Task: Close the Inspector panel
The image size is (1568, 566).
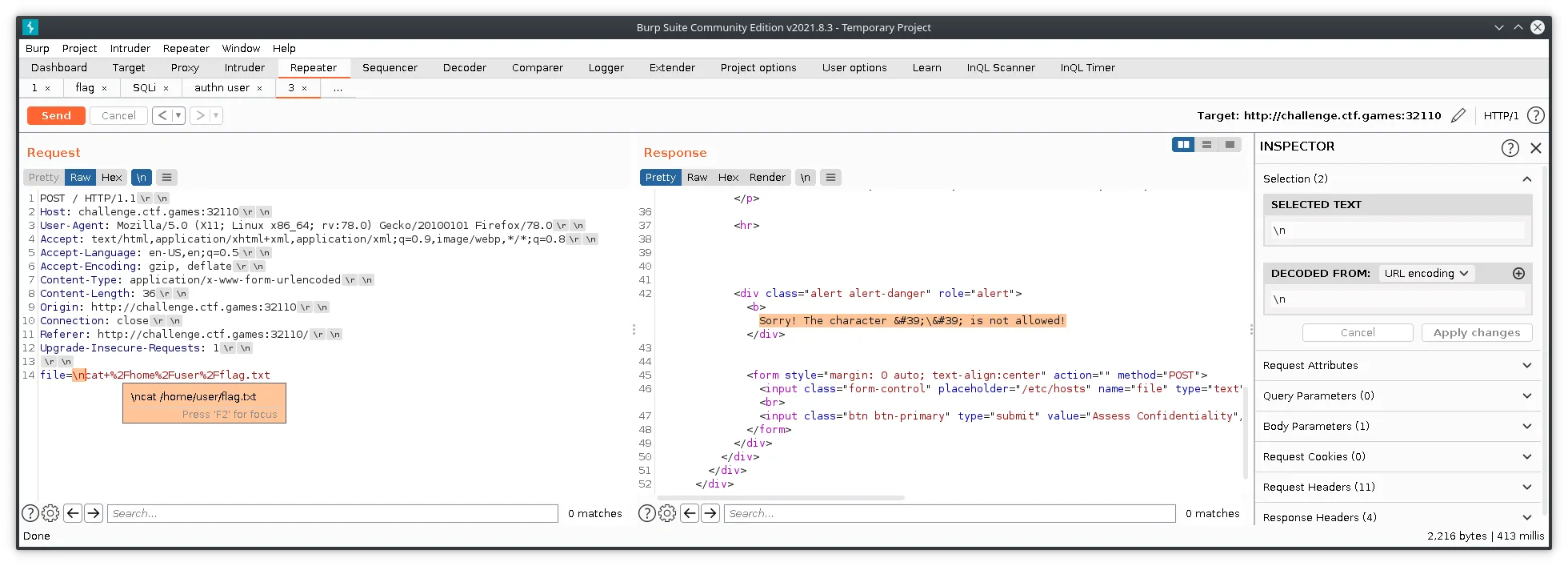Action: (1536, 147)
